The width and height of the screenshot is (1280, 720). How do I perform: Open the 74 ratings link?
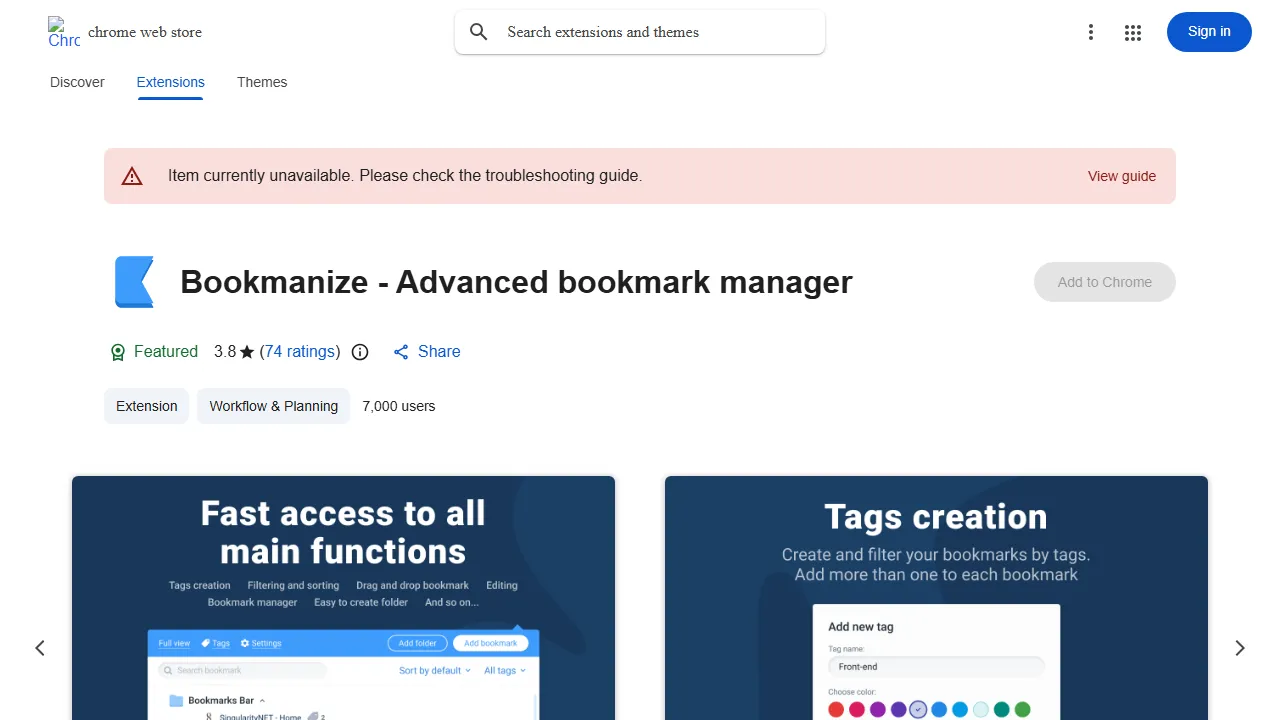299,351
